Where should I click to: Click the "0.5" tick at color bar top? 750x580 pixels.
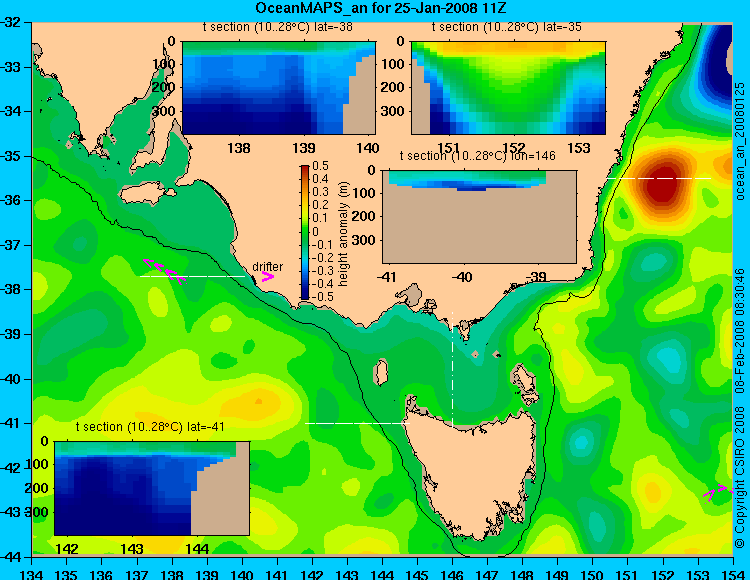[320, 166]
